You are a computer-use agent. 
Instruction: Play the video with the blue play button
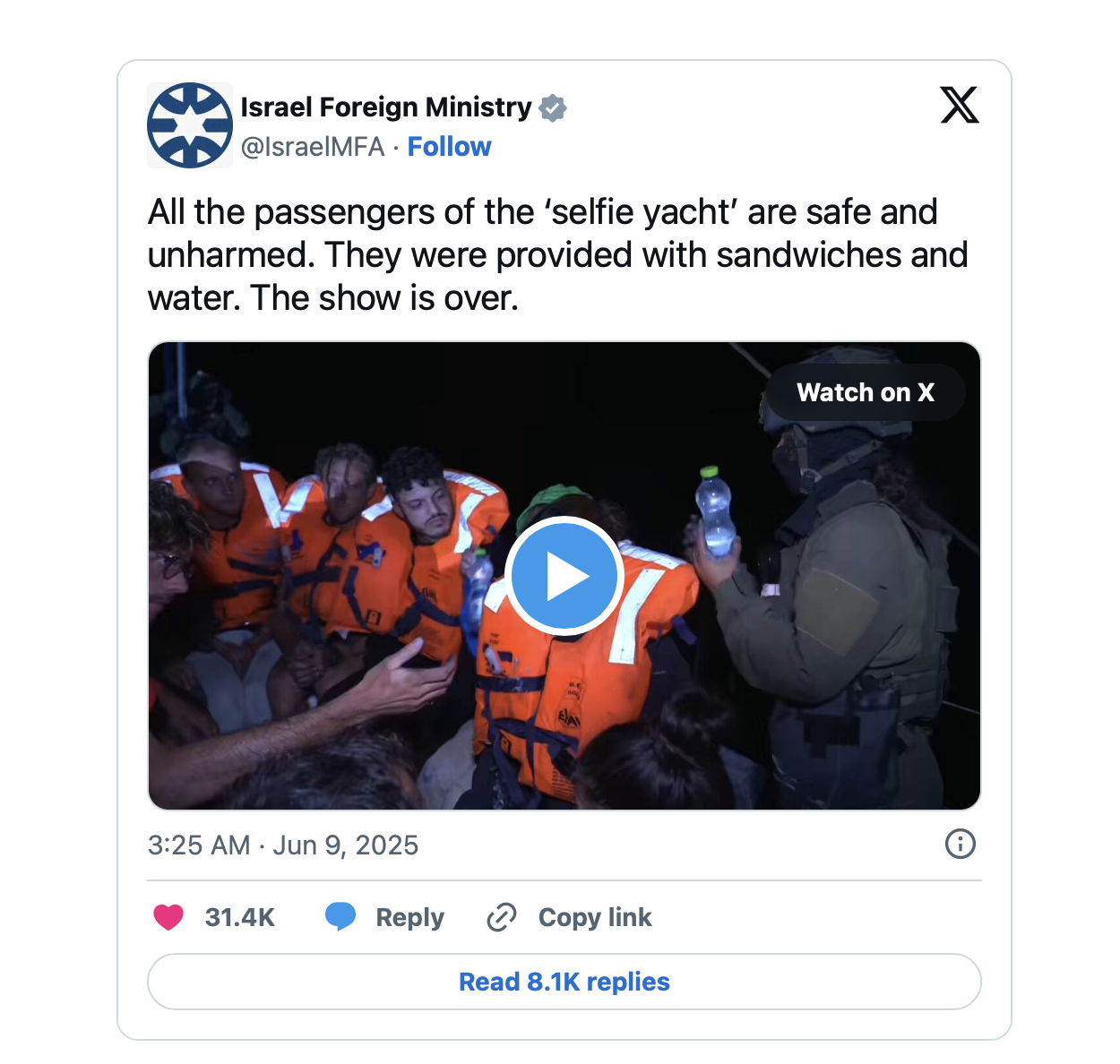(564, 576)
